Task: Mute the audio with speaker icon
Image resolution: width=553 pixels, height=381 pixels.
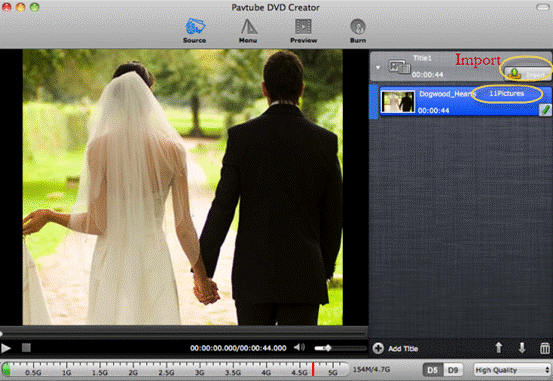Action: tap(299, 347)
